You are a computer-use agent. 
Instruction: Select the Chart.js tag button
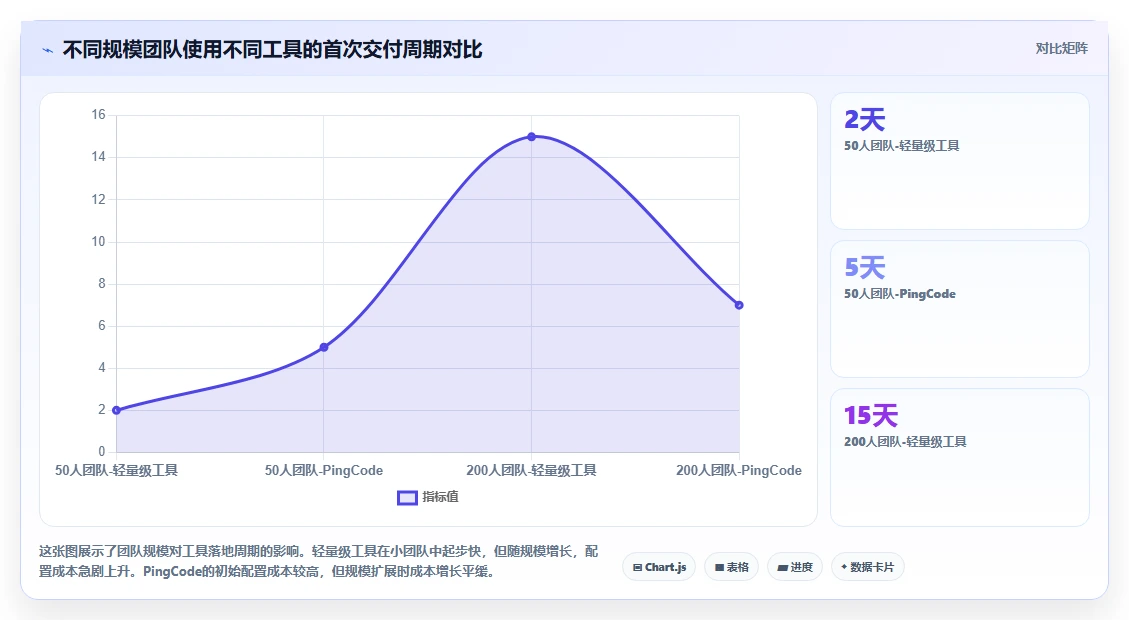pyautogui.click(x=659, y=567)
